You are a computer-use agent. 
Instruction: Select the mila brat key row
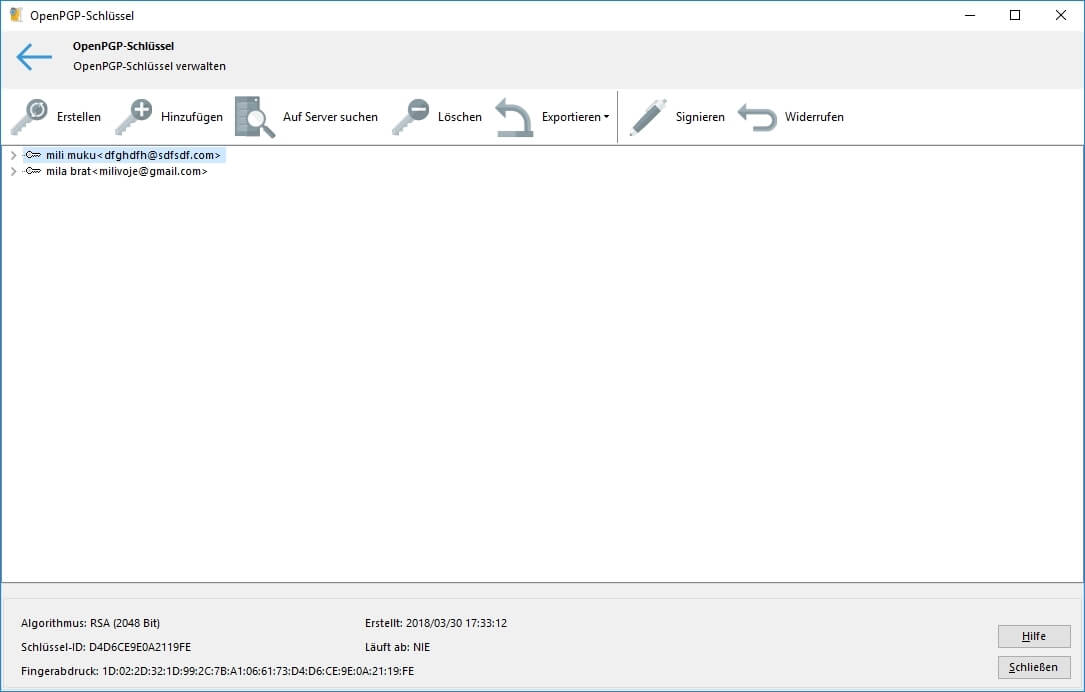[126, 172]
